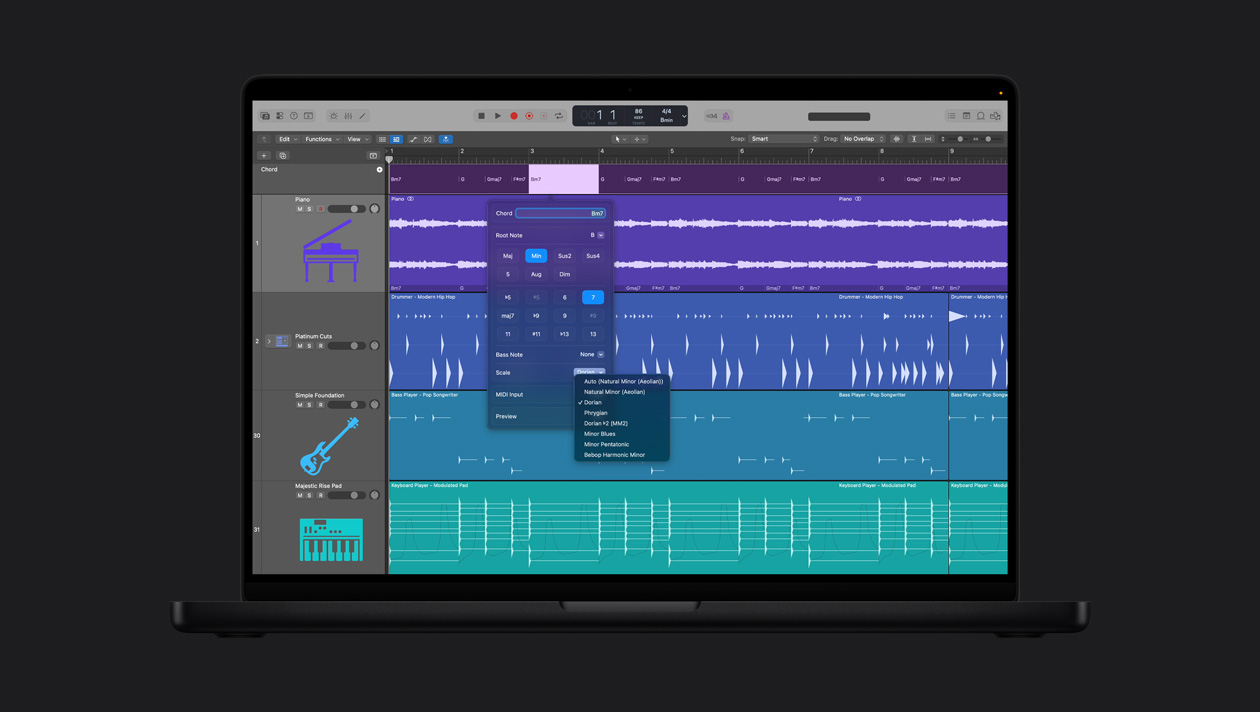This screenshot has width=1260, height=712.
Task: Click the Quick Help question mark icon
Action: click(x=294, y=116)
